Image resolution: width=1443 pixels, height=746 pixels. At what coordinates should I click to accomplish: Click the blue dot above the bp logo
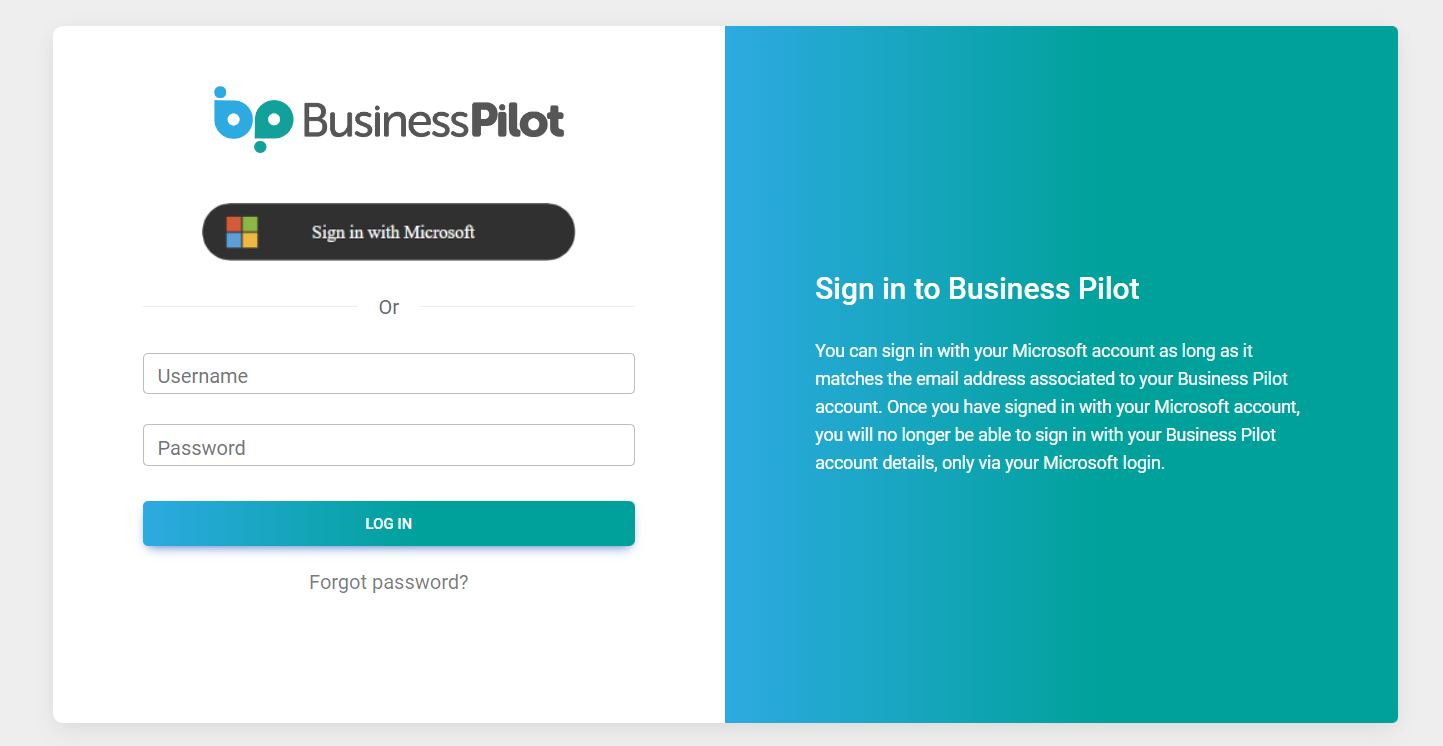click(x=220, y=92)
